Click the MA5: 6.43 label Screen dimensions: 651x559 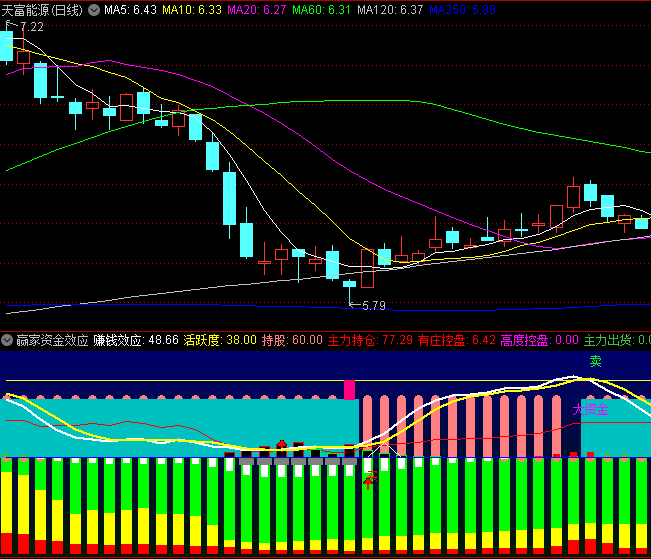click(x=130, y=10)
